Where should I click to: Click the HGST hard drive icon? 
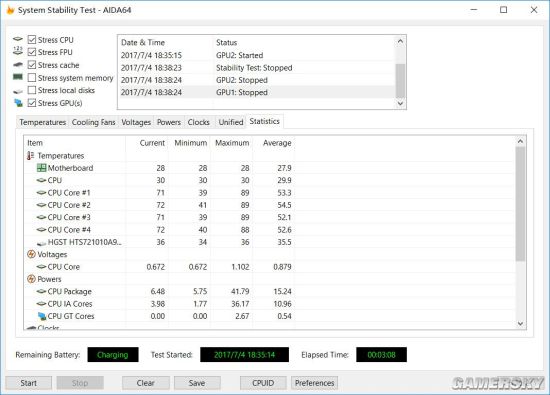(x=41, y=243)
